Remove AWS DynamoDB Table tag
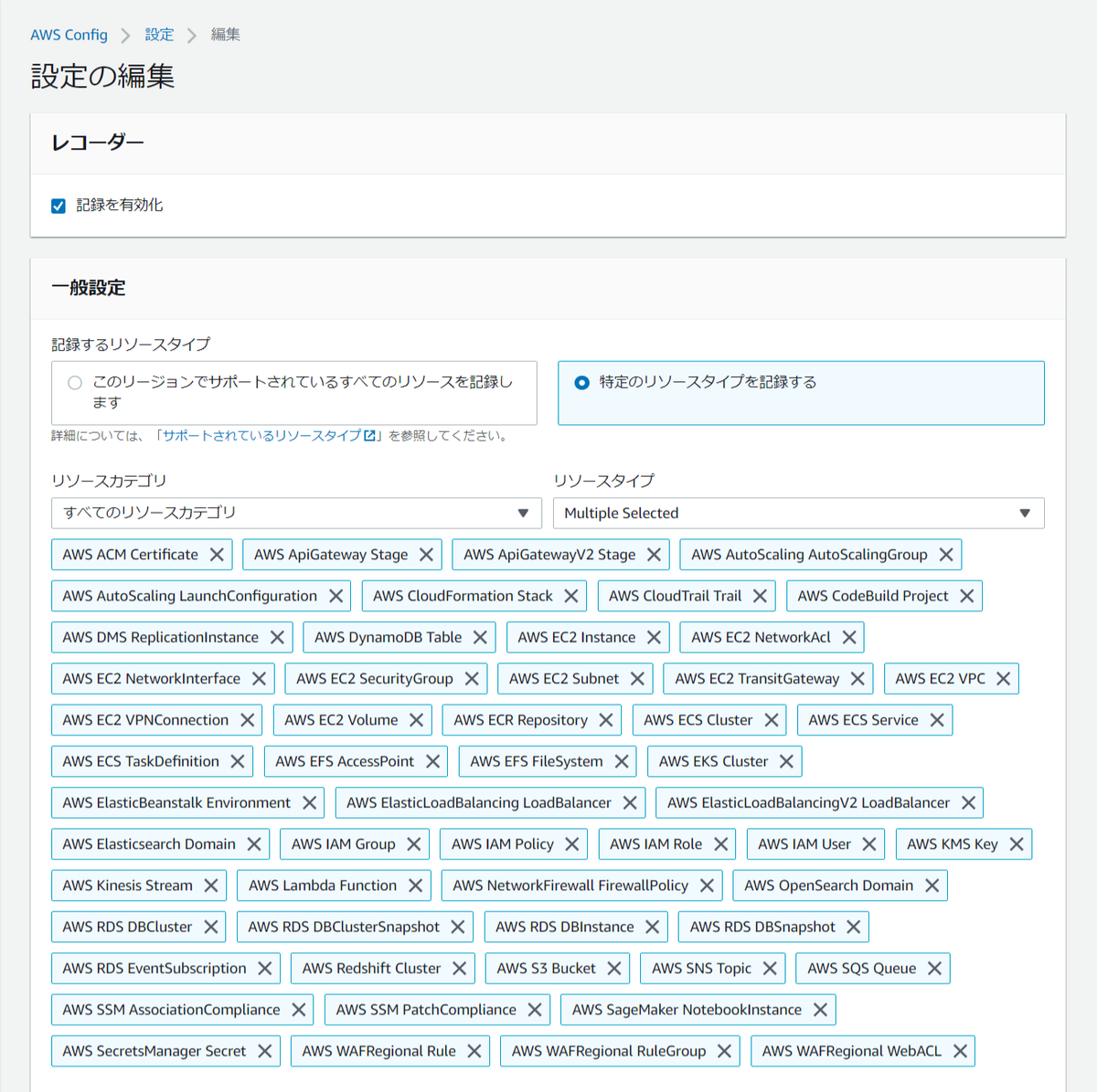The width and height of the screenshot is (1097, 1092). tap(480, 637)
